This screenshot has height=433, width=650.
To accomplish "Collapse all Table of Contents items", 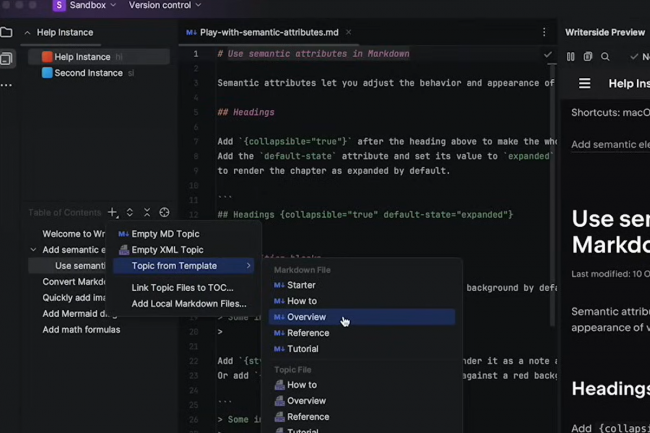I will 147,213.
